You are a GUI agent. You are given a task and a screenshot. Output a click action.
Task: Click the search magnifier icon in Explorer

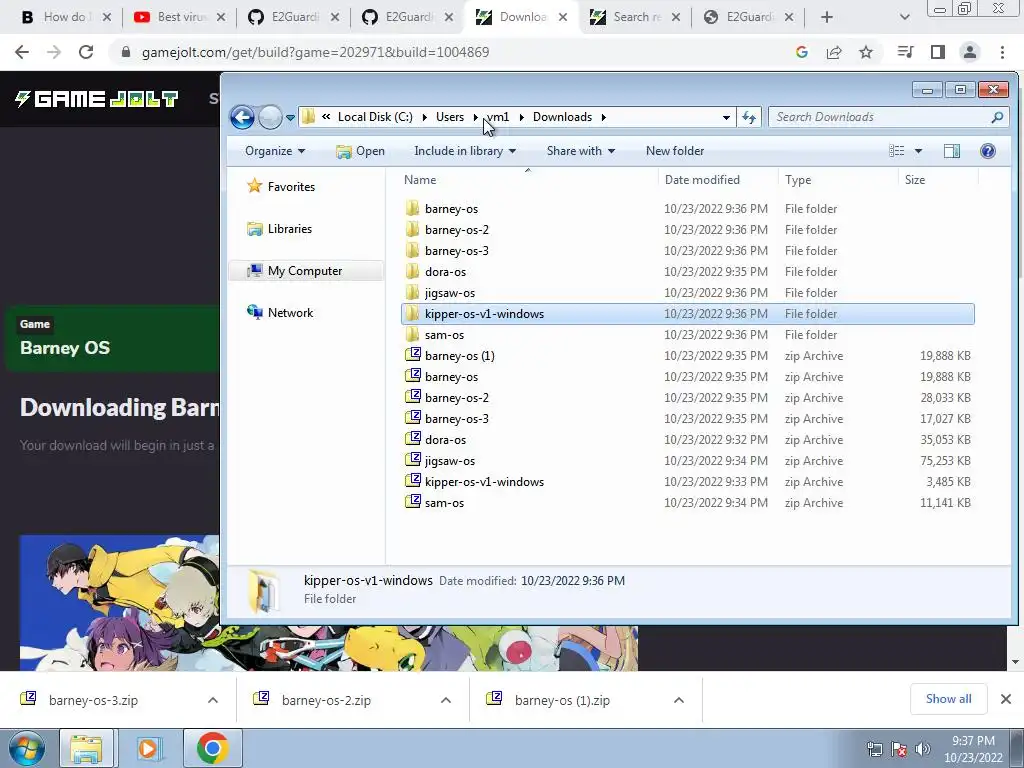tap(997, 117)
